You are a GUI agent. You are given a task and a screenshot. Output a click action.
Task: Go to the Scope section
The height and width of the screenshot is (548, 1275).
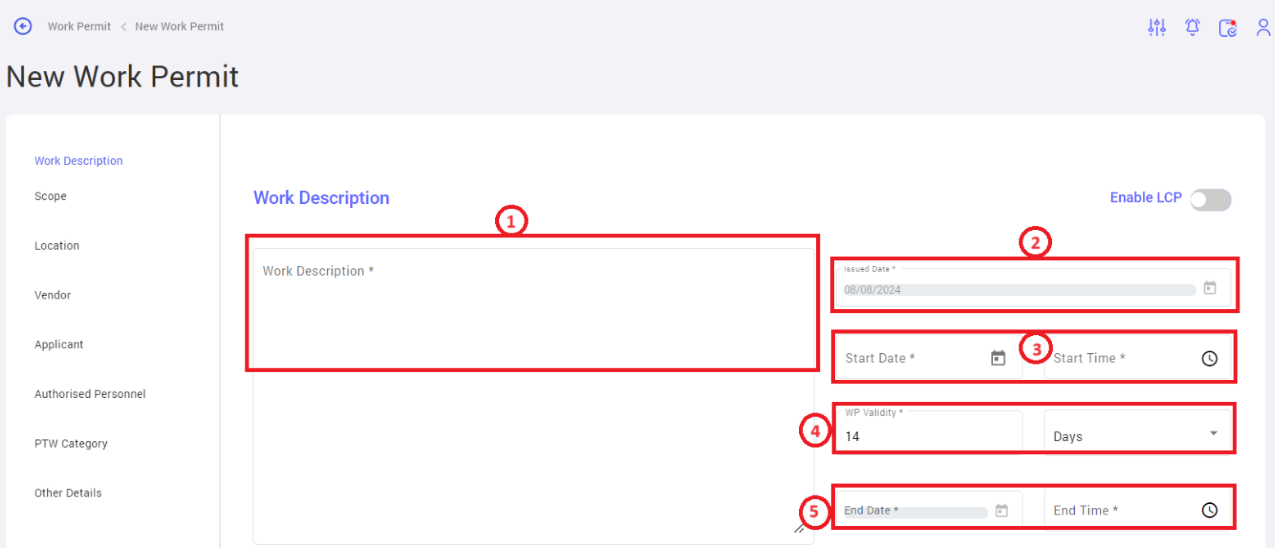(51, 197)
